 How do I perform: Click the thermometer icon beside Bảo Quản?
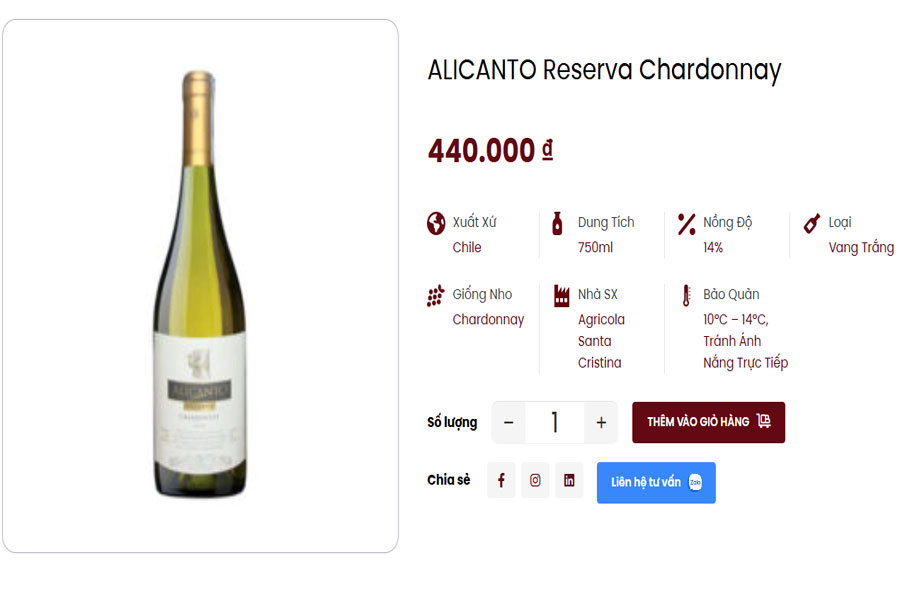click(684, 295)
